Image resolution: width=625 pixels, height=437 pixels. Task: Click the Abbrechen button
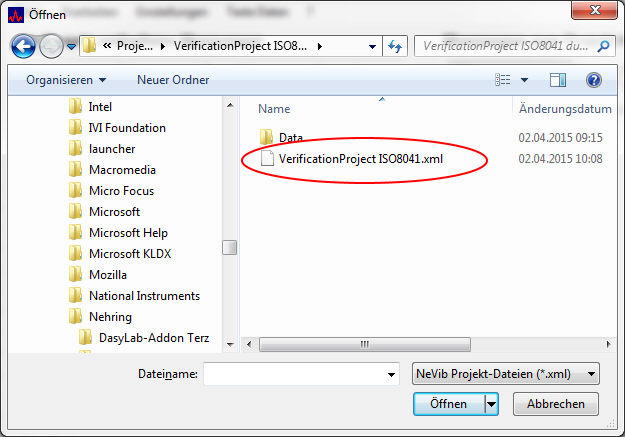(555, 404)
